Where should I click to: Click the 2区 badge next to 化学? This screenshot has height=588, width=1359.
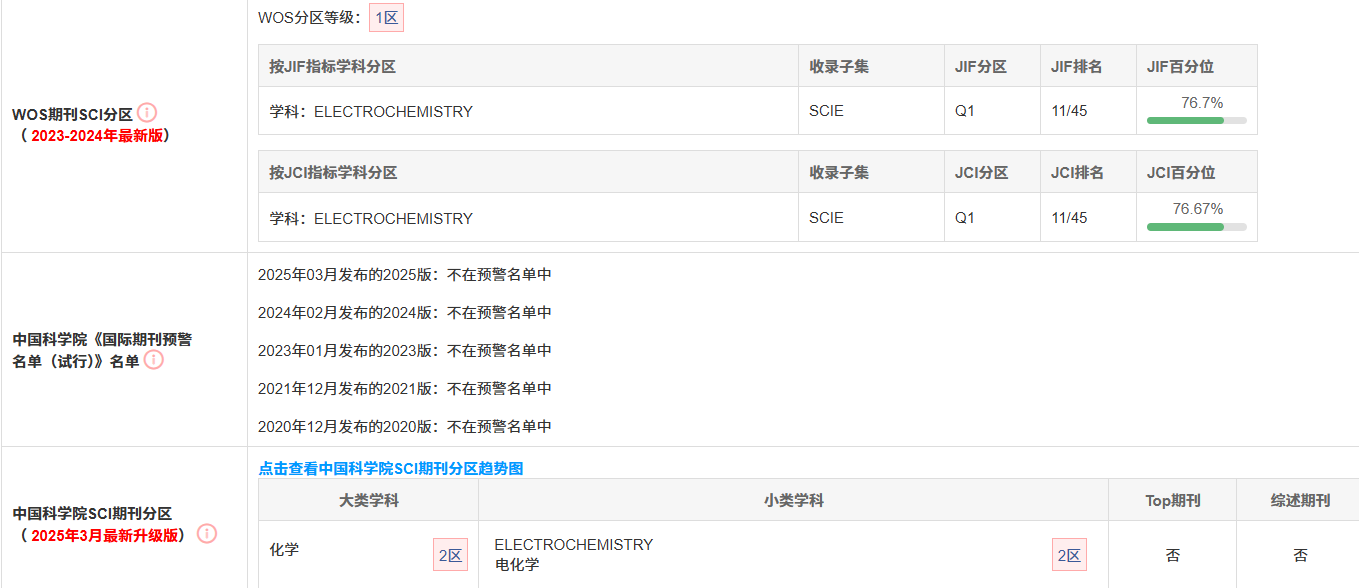(450, 555)
